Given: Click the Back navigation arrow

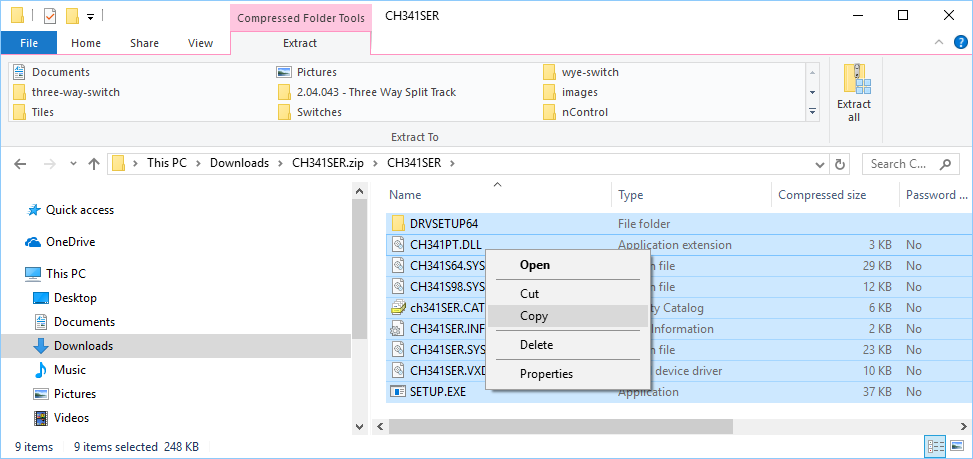Looking at the screenshot, I should click(20, 164).
